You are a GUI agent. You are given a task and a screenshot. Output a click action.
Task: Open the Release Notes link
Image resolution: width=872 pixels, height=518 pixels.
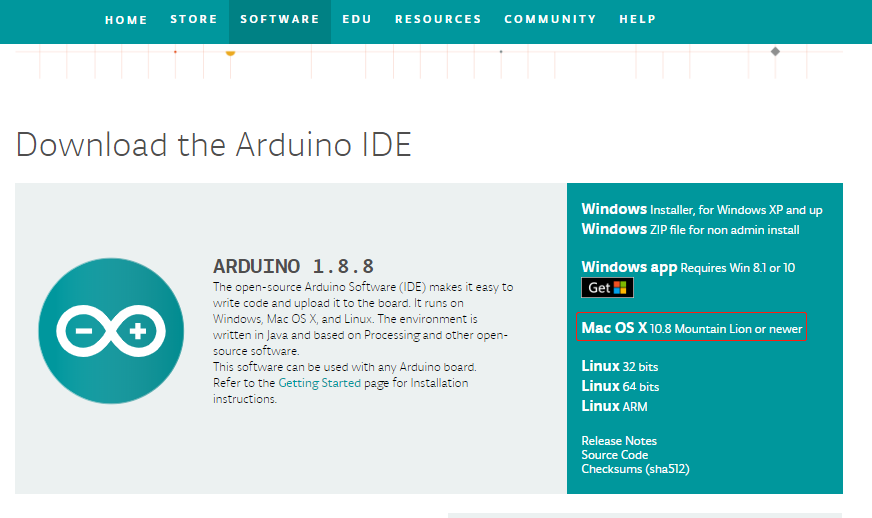pos(619,441)
